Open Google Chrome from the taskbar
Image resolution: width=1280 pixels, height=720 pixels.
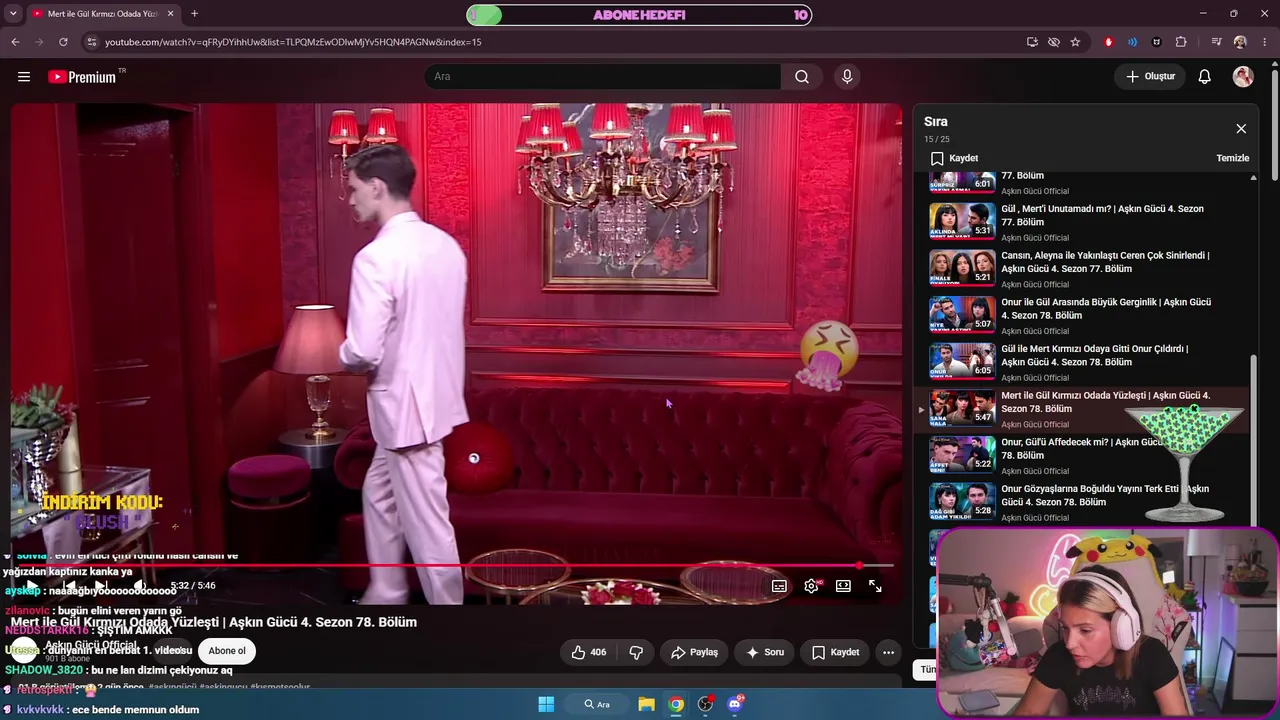(x=676, y=704)
